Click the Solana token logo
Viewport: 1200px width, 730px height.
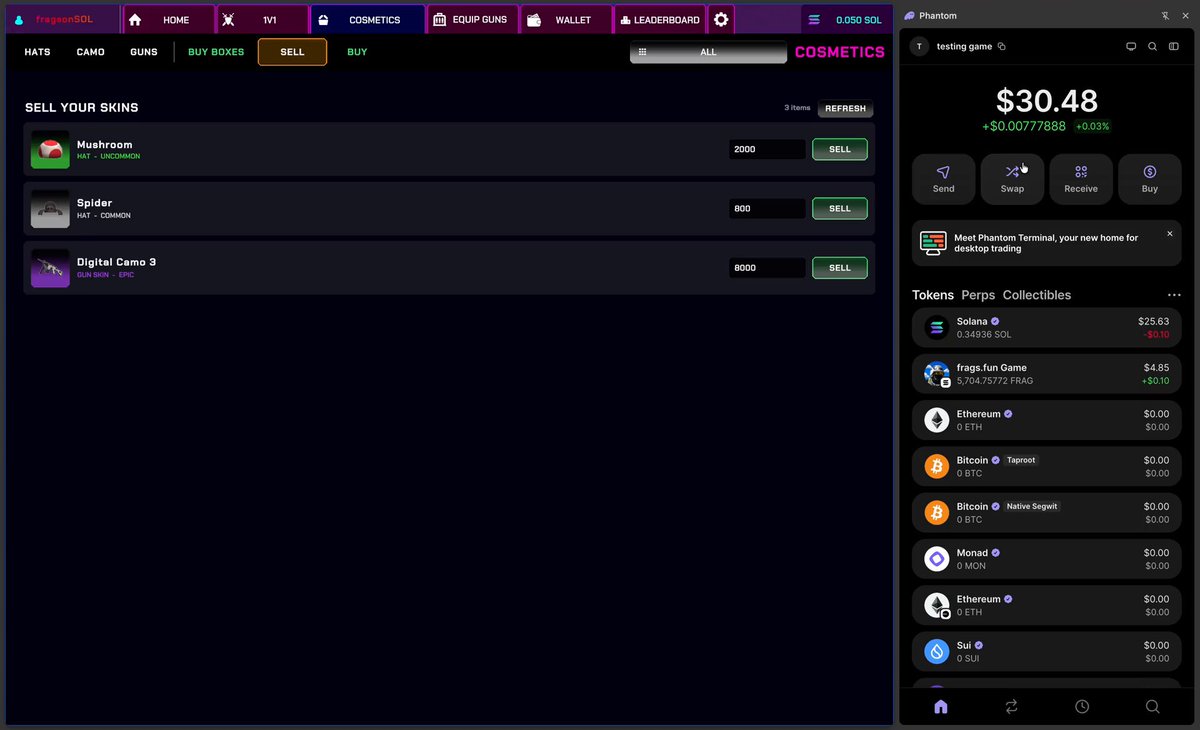937,327
